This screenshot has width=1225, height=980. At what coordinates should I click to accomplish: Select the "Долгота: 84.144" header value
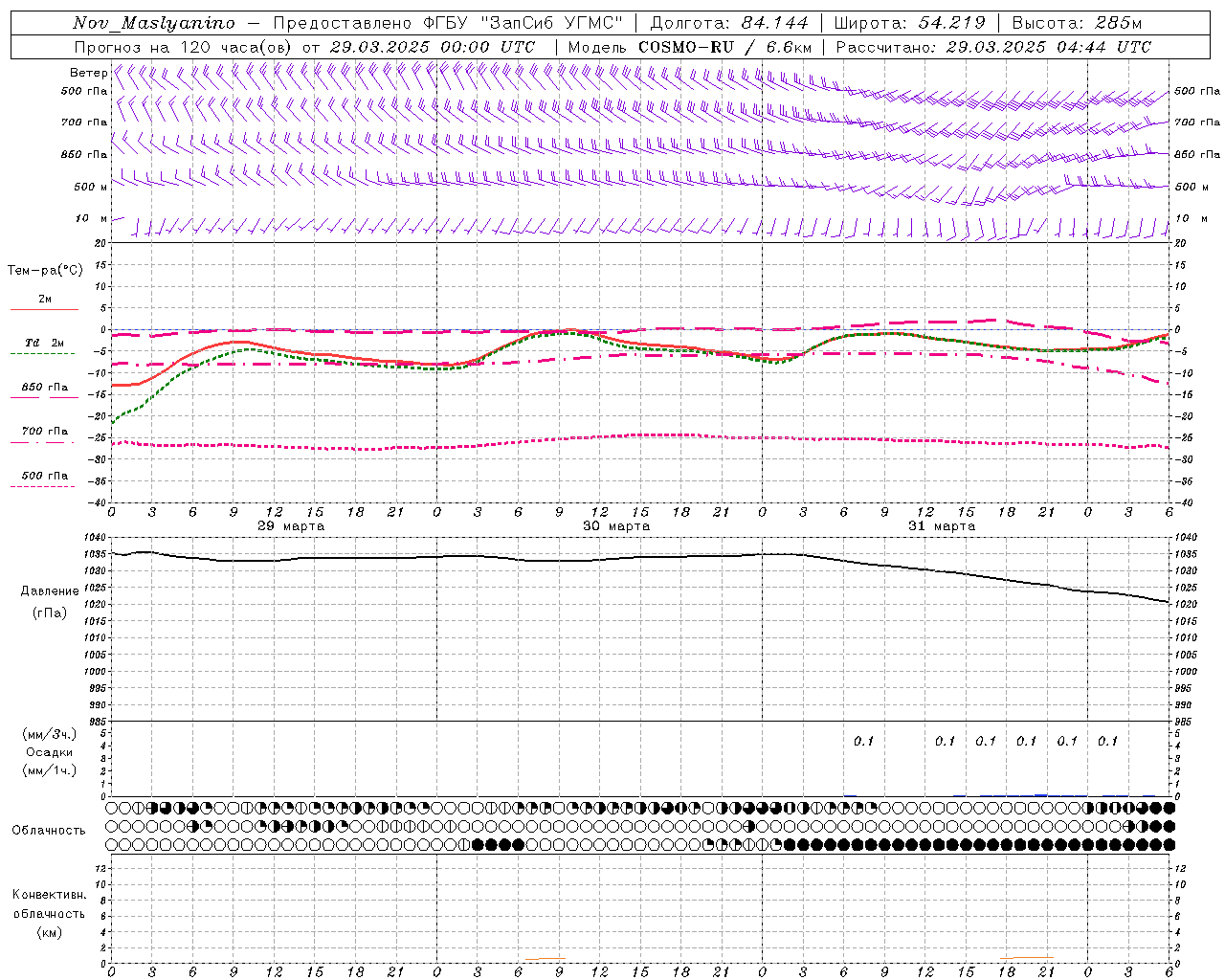pyautogui.click(x=730, y=23)
